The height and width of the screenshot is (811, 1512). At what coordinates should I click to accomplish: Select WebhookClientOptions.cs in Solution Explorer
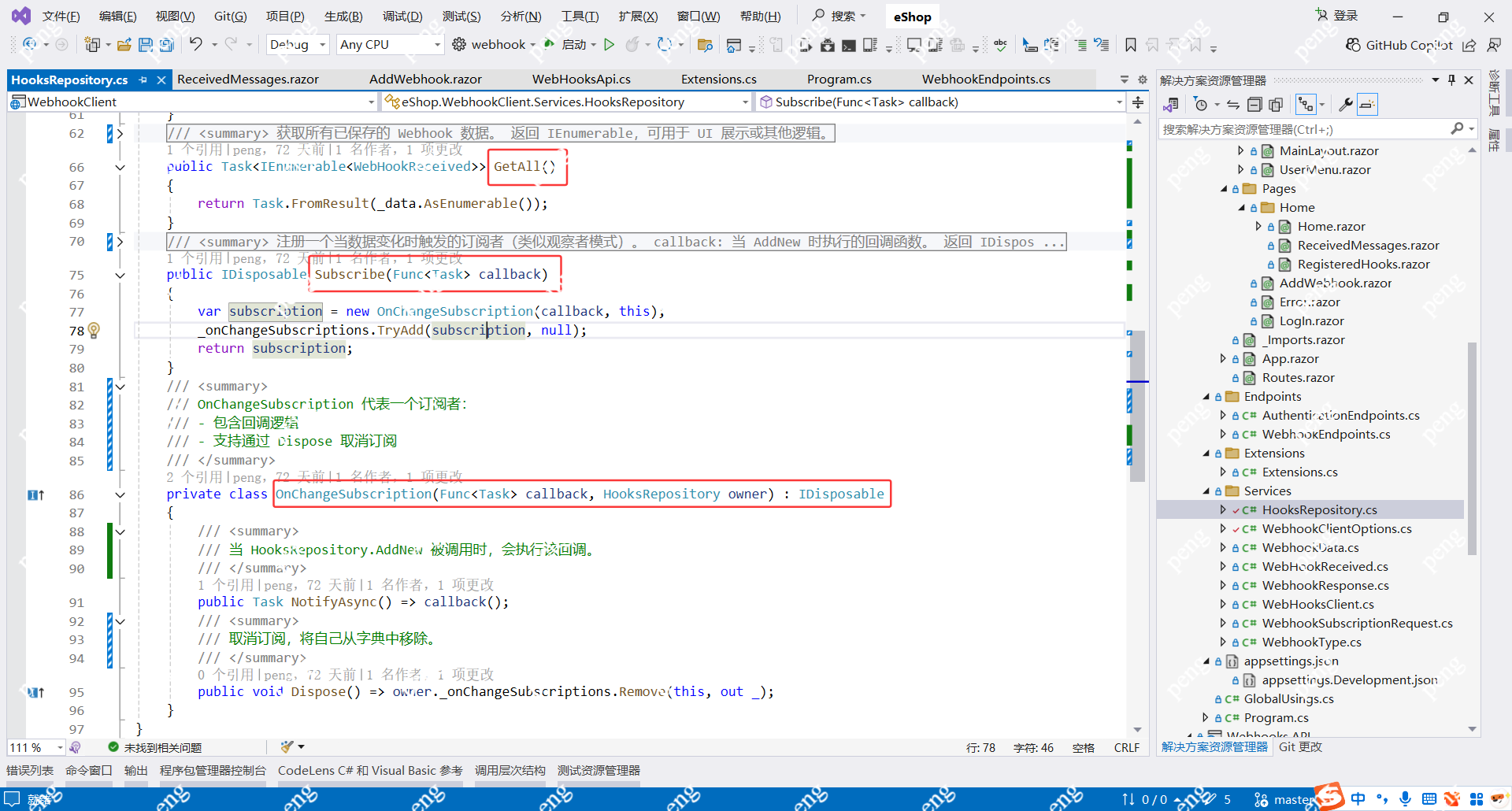[x=1336, y=529]
